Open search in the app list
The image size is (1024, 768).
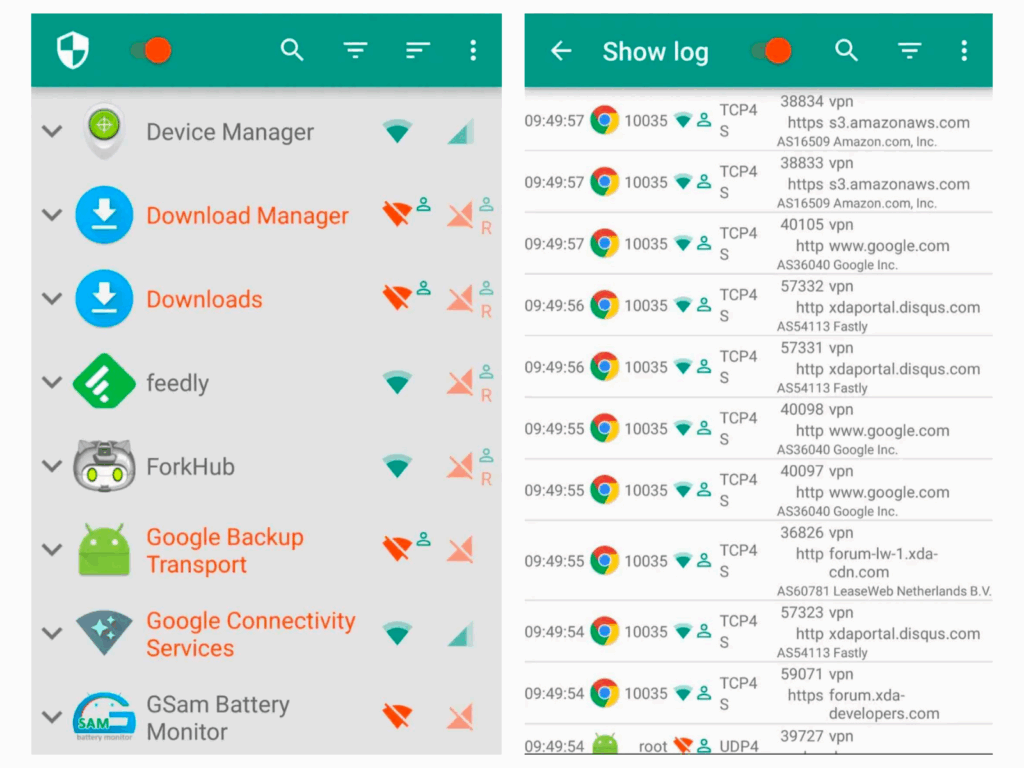(292, 50)
